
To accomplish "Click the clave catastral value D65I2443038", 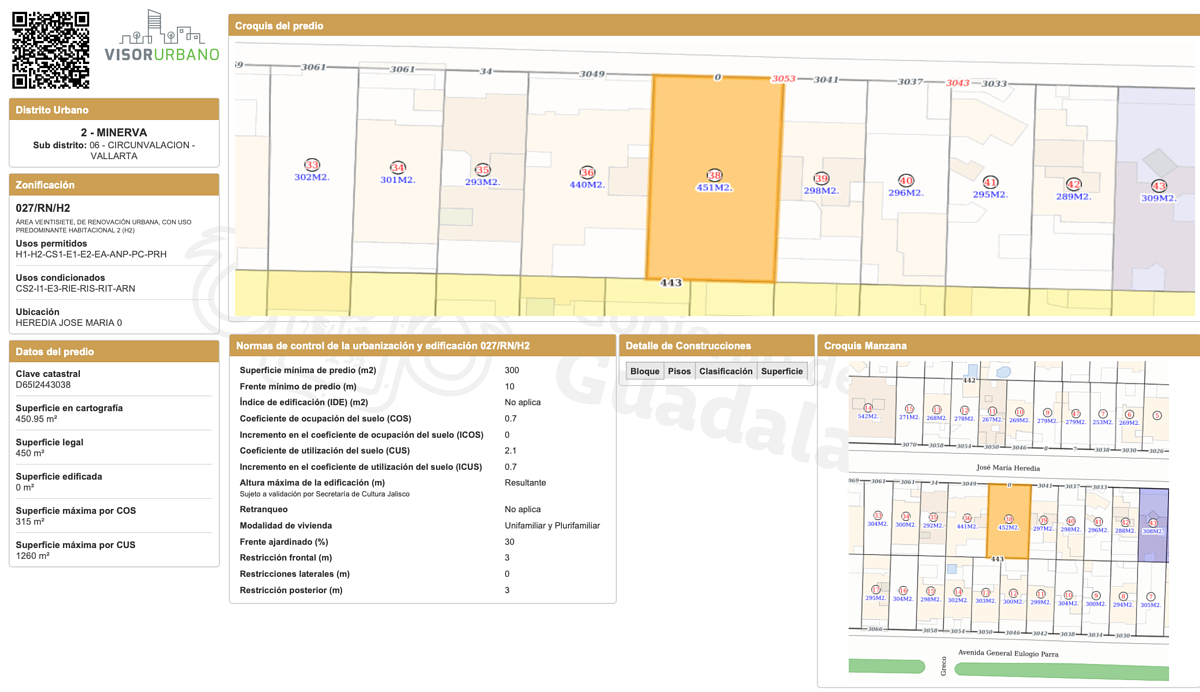I will [x=43, y=385].
